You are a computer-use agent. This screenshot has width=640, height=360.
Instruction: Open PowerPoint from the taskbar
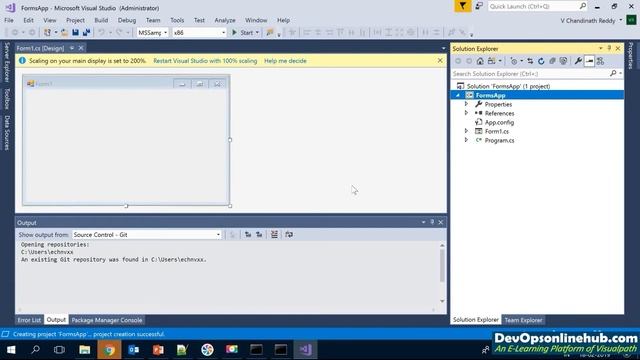coord(158,350)
